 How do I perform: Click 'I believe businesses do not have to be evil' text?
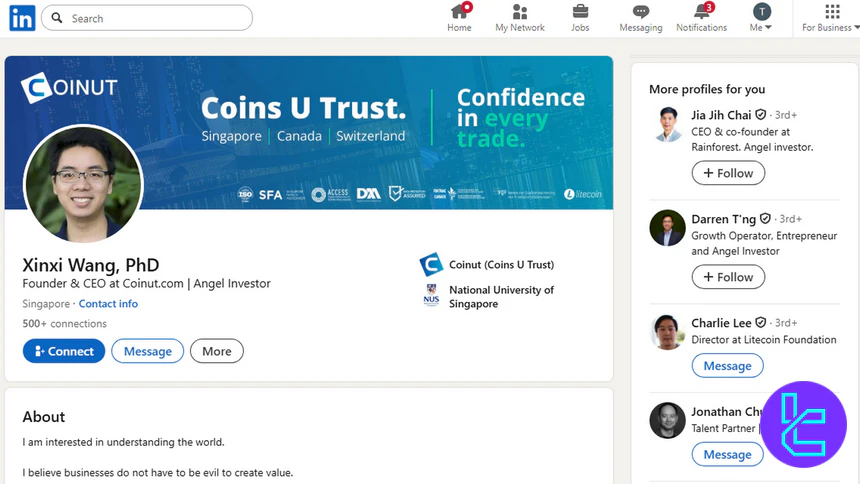[157, 472]
